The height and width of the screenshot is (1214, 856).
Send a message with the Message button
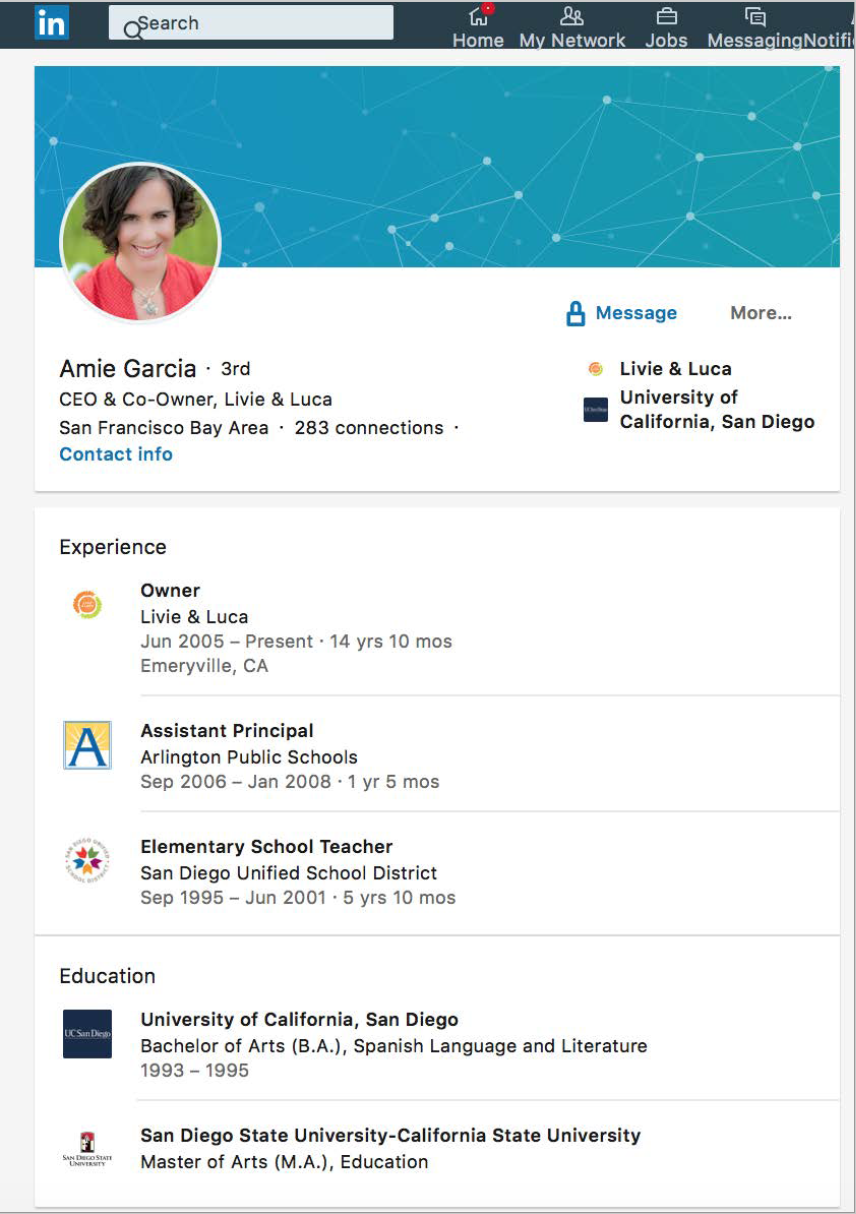(x=622, y=314)
